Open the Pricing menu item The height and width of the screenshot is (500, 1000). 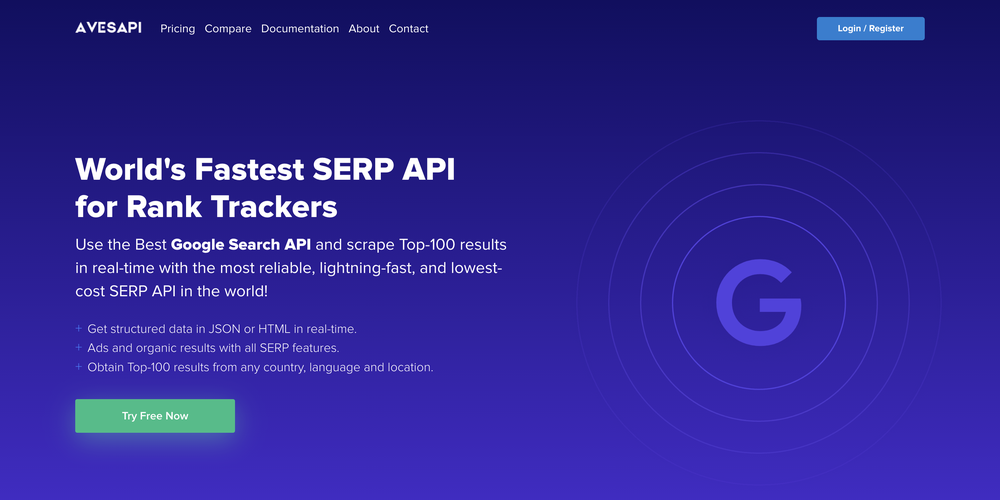(x=177, y=29)
